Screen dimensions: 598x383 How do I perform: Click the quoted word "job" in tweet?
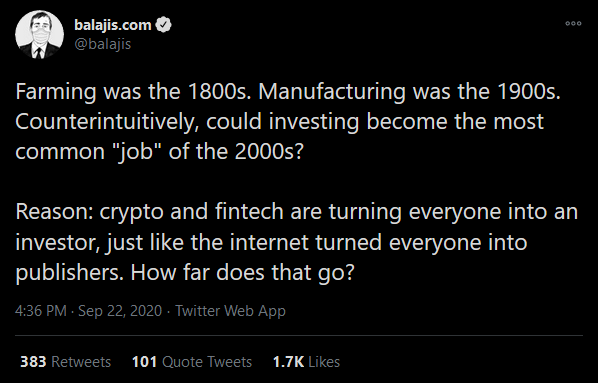[135, 152]
